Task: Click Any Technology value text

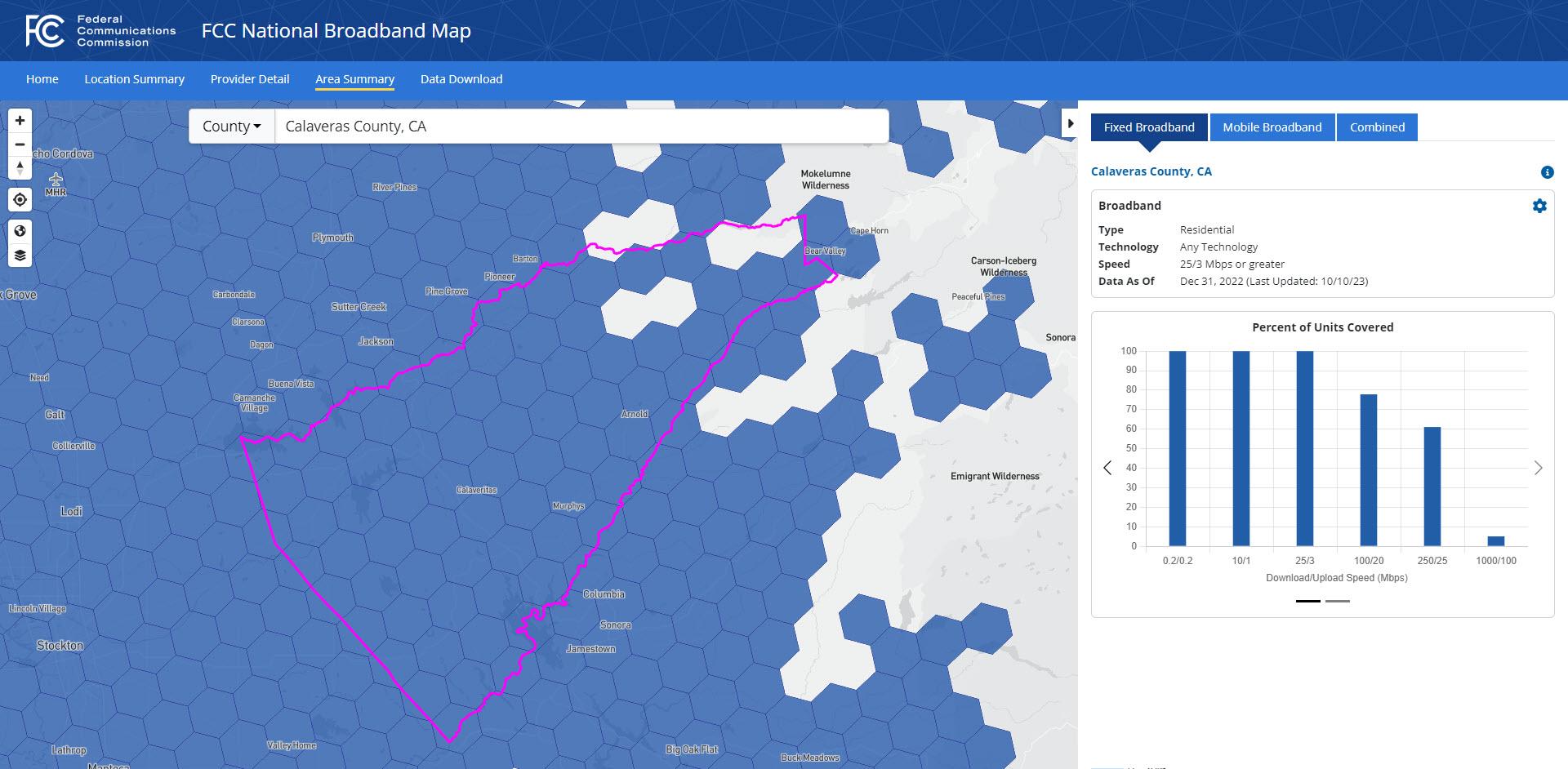Action: 1218,247
